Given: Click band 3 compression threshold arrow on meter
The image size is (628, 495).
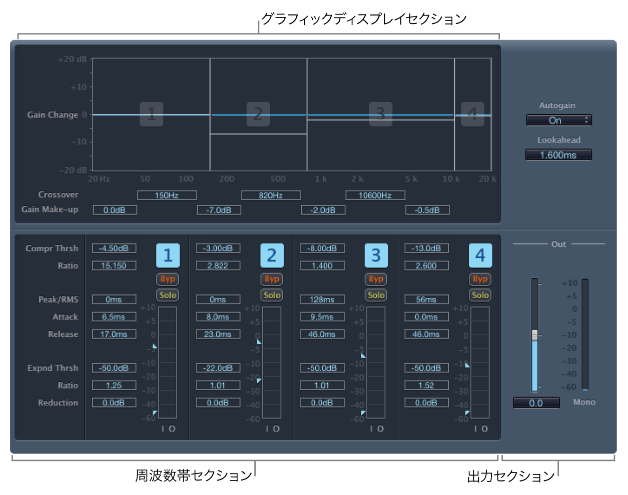Looking at the screenshot, I should (x=363, y=356).
